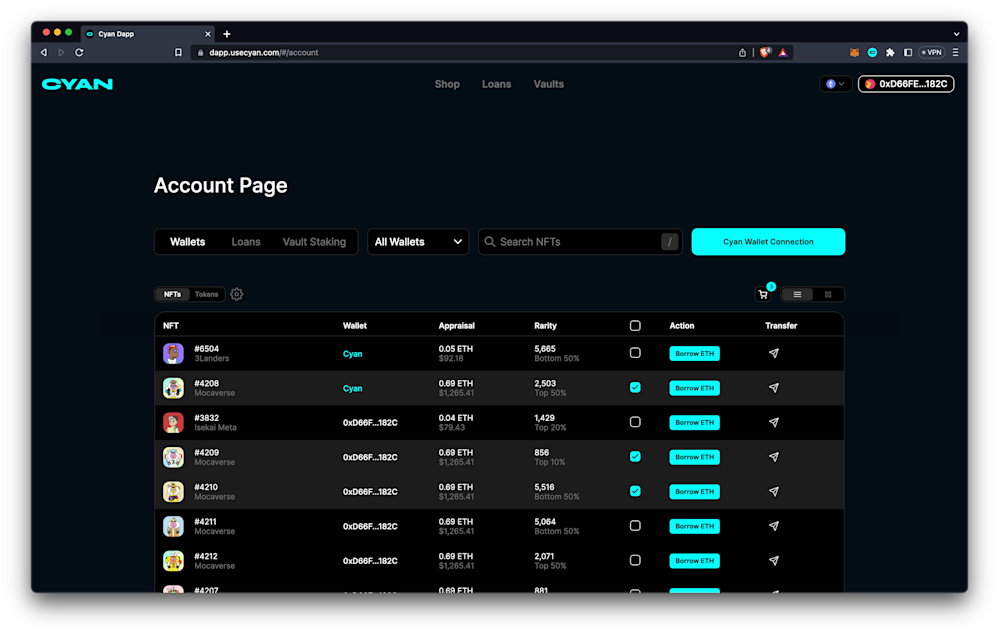999x634 pixels.
Task: Open the share icon in address bar
Action: click(742, 53)
